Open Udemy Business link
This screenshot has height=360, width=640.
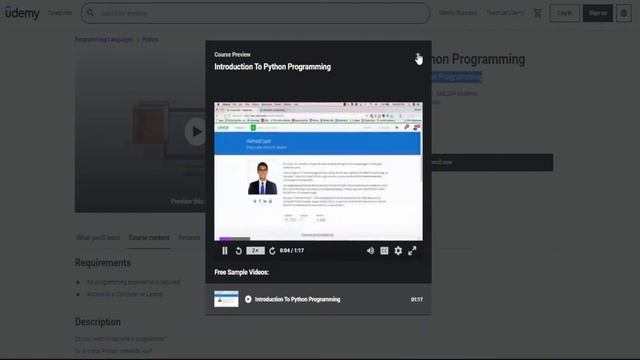coord(458,13)
